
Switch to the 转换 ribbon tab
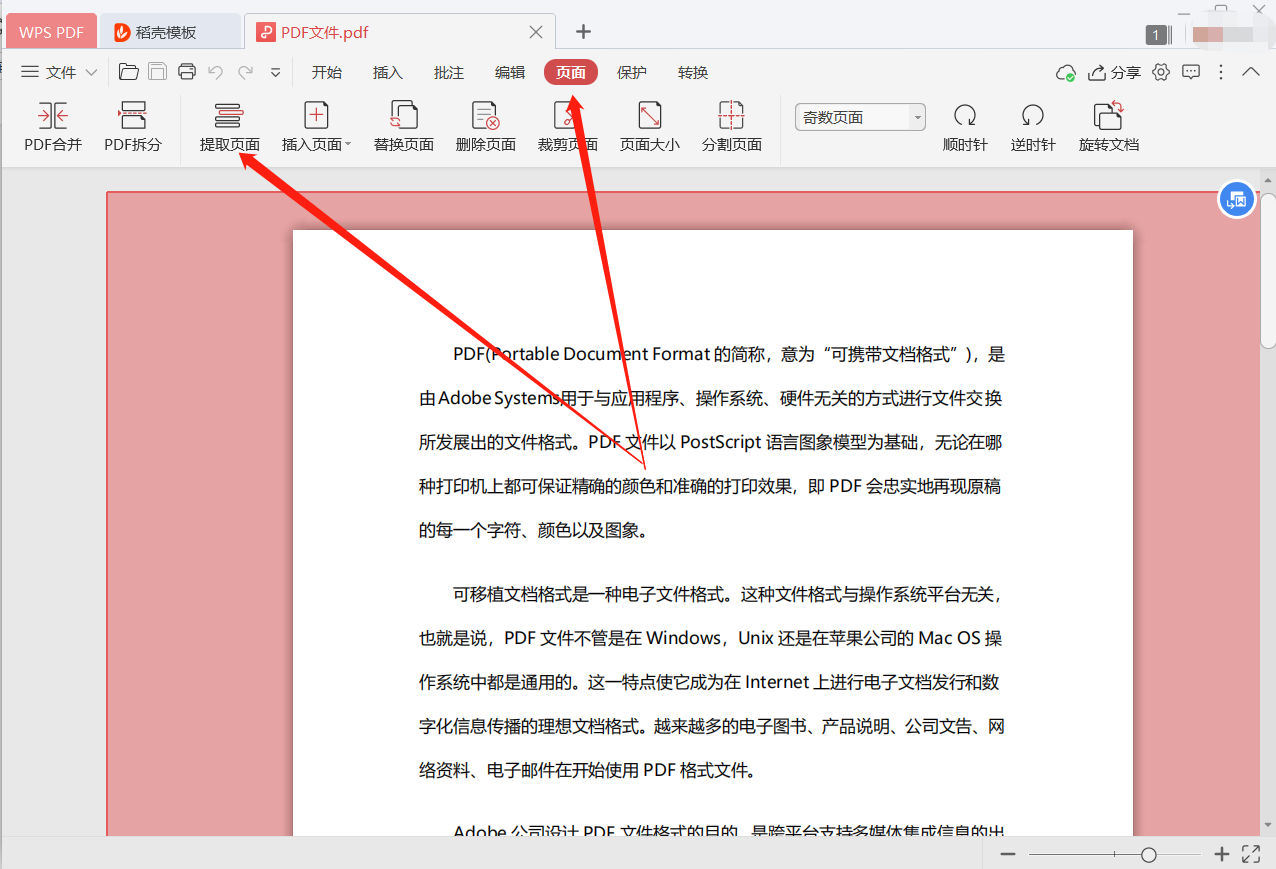tap(692, 72)
